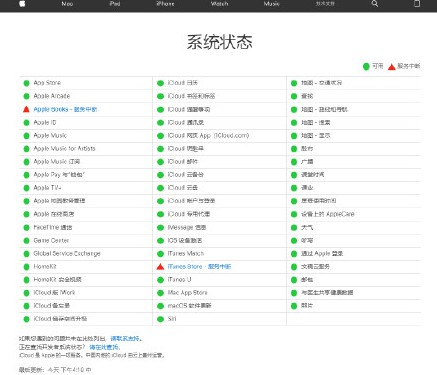This screenshot has height=375, width=437.
Task: Click the green dot beside Apple Music for Artists
Action: coord(26,149)
